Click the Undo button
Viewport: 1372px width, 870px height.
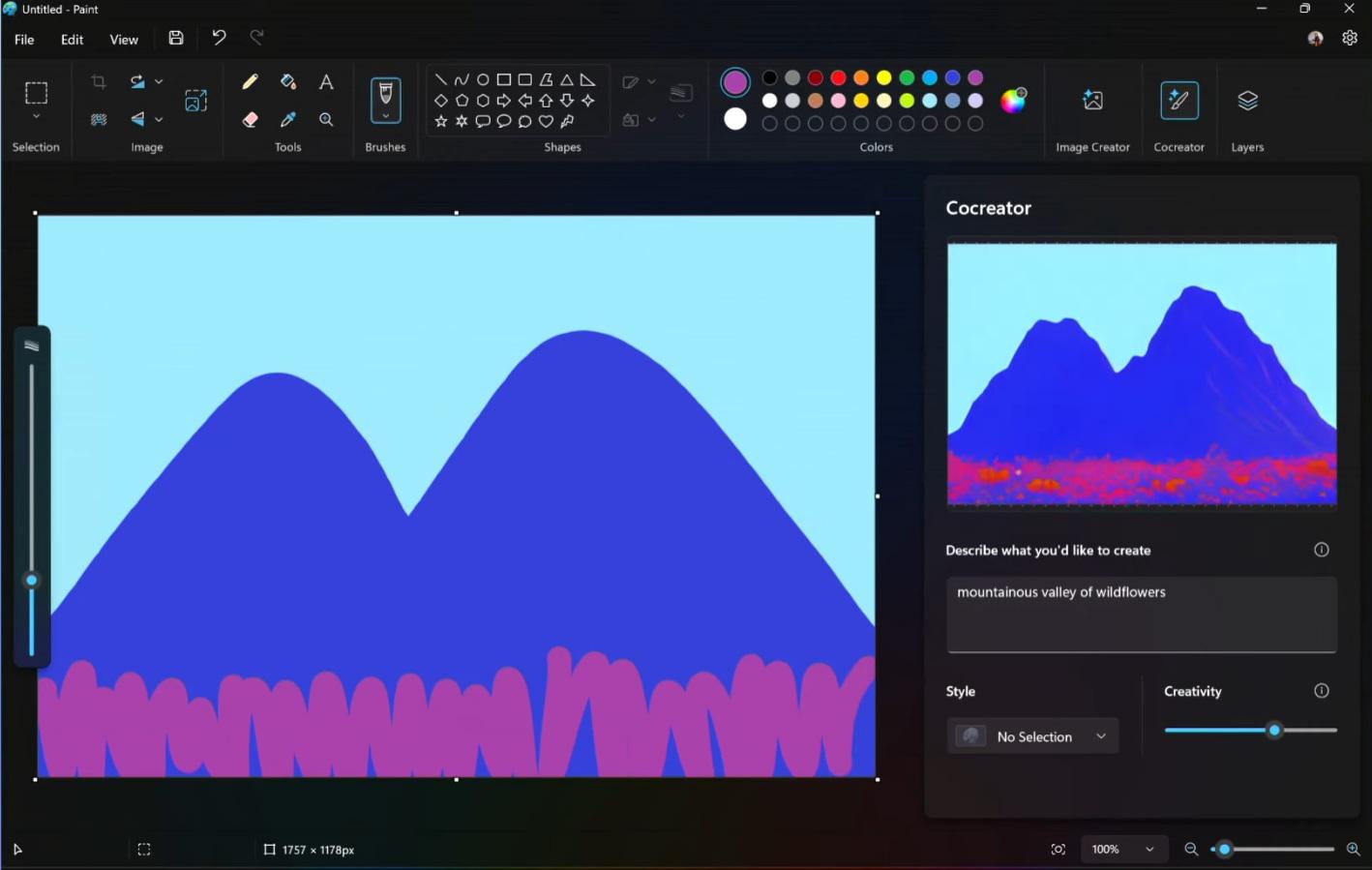[x=219, y=38]
